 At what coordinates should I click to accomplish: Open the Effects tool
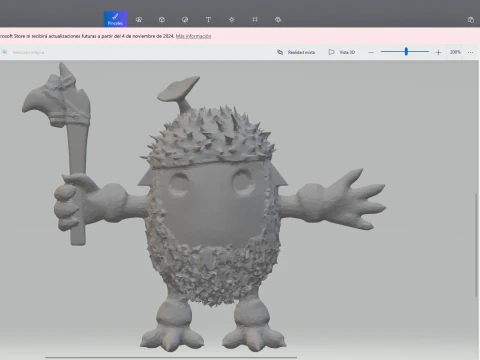coord(232,20)
